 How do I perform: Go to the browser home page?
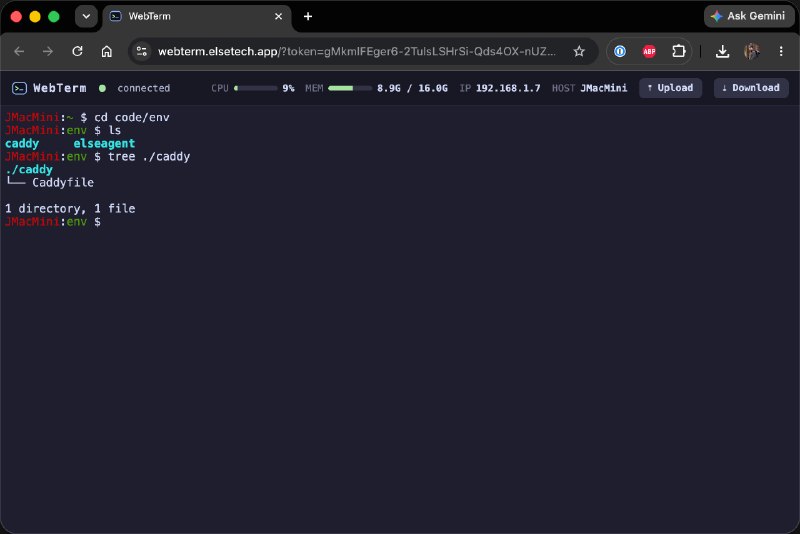coord(107,51)
